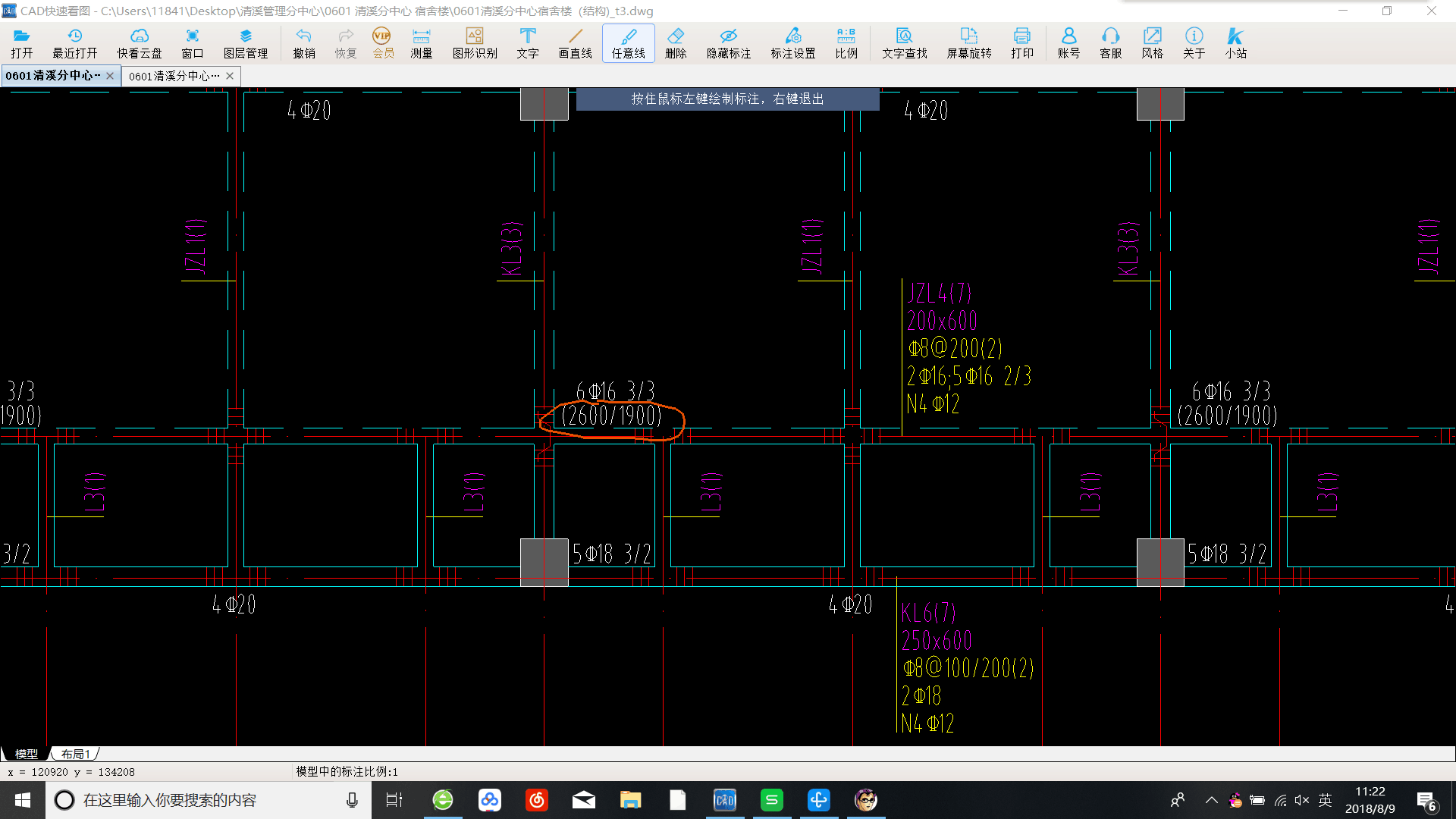The image size is (1456, 819).
Task: Open VIP 会员 membership
Action: (383, 43)
